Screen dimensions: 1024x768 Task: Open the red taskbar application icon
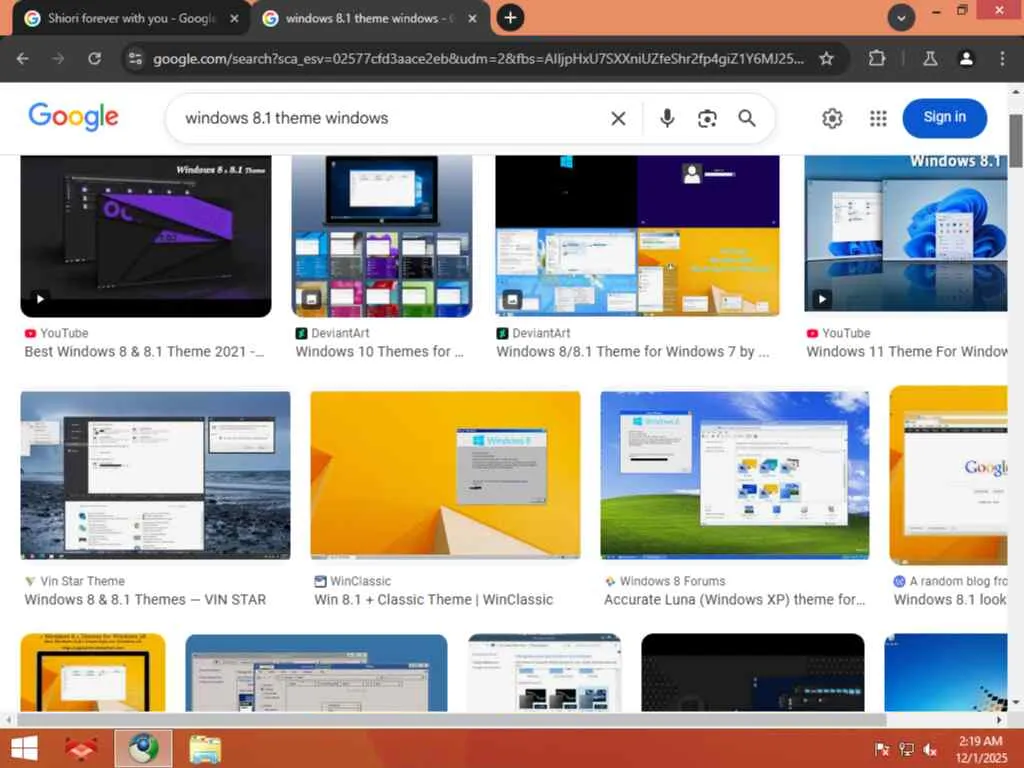coord(81,748)
